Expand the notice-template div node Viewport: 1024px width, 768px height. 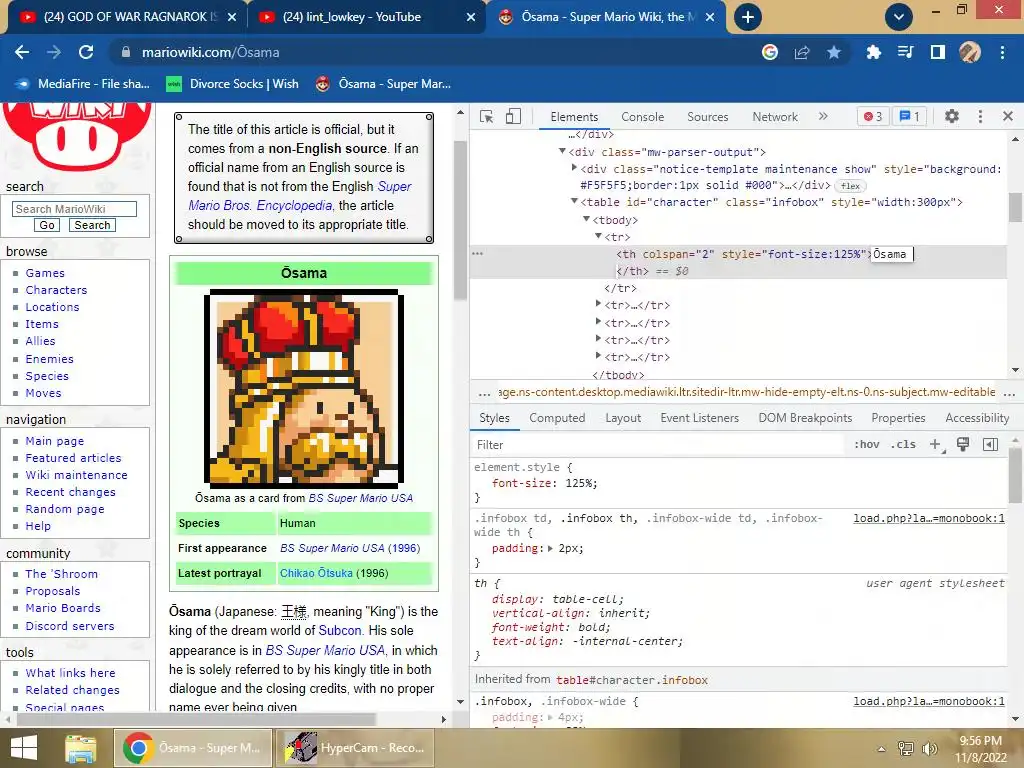click(x=574, y=168)
